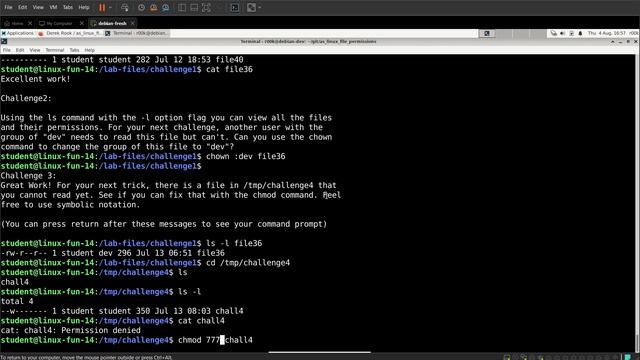The image size is (640, 360).
Task: Click 'total 4' output line
Action: click(17, 301)
